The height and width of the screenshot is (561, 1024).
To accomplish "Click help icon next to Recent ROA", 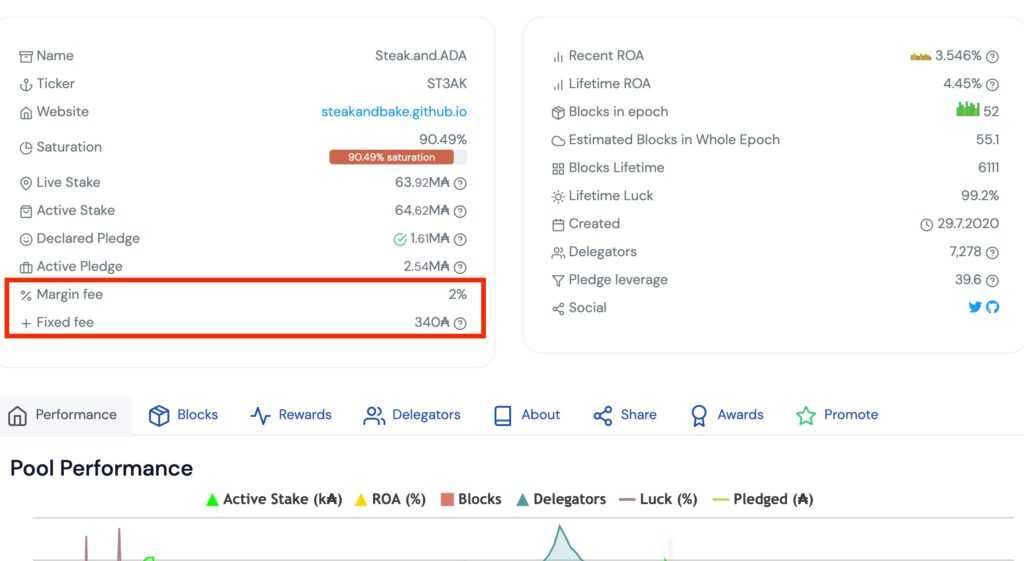I will [992, 57].
